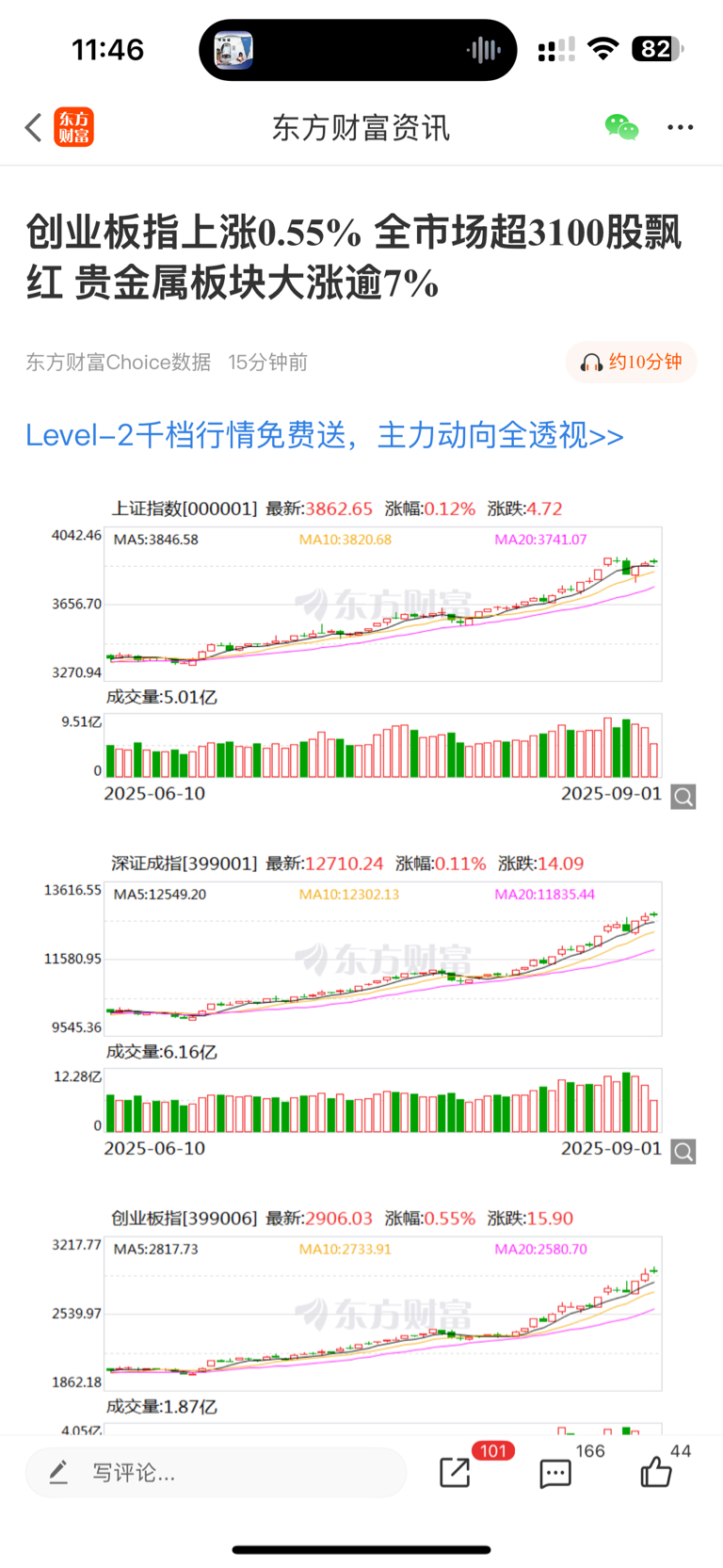
Task: Open the 深证成指 candlestick chart
Action: pyautogui.click(x=383, y=959)
